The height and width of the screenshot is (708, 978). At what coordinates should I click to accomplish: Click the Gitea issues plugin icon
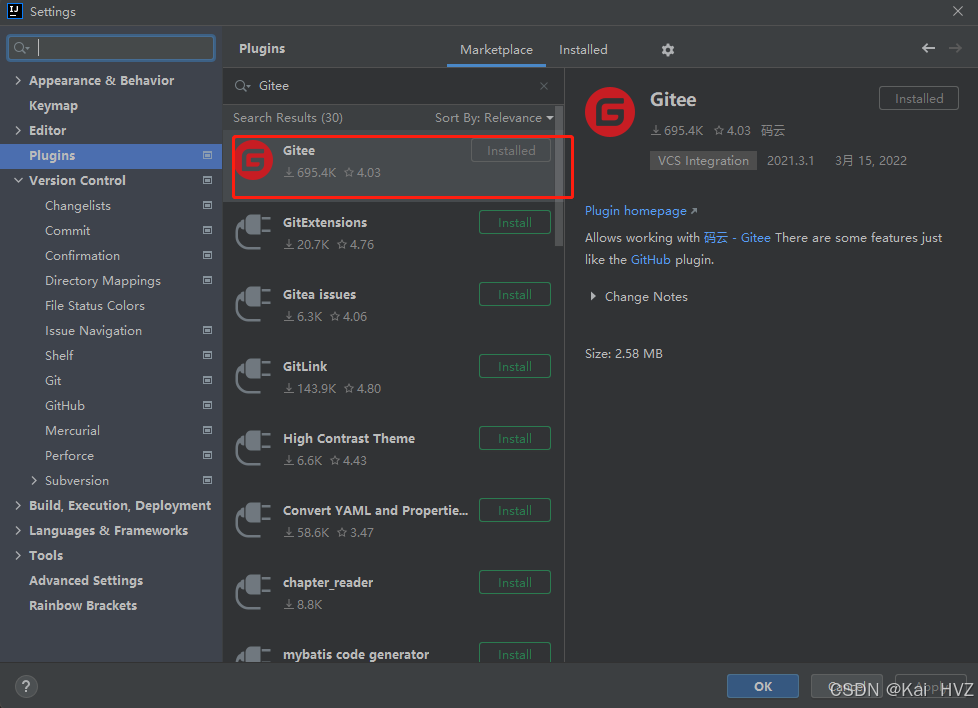(253, 304)
